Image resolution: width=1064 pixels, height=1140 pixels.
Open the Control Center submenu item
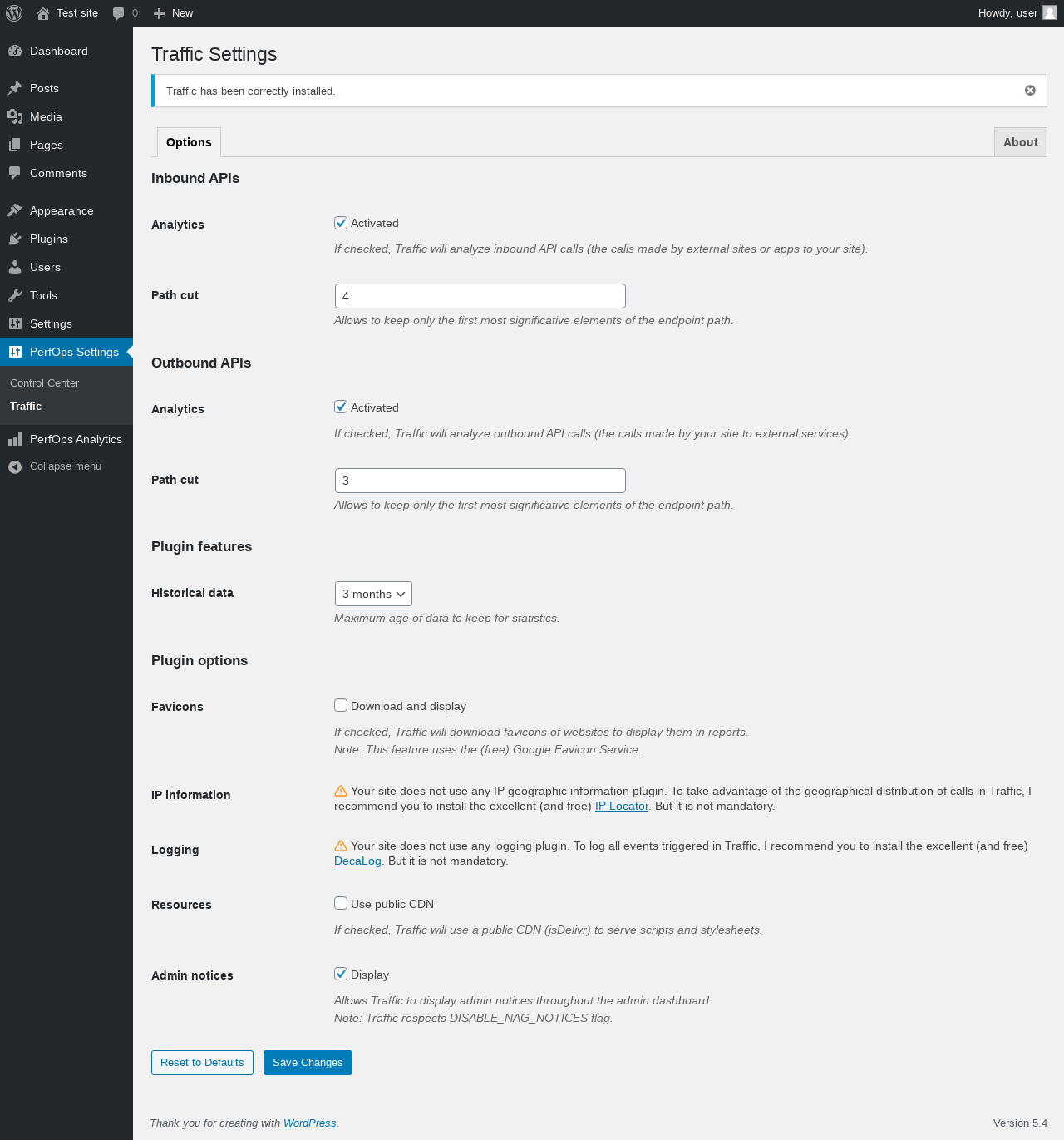coord(45,383)
